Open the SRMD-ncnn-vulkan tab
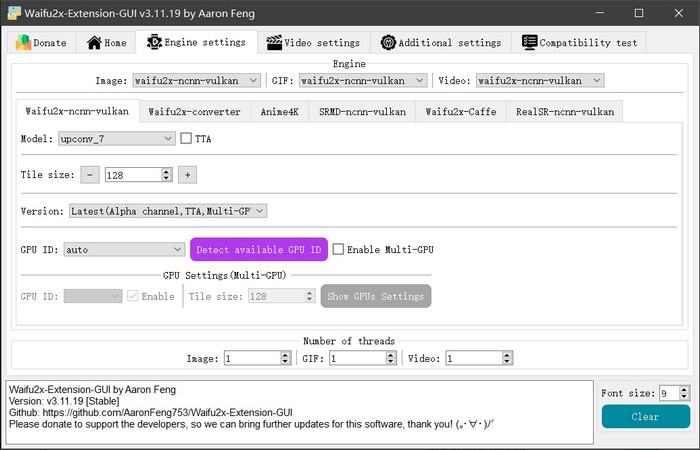 pos(362,112)
